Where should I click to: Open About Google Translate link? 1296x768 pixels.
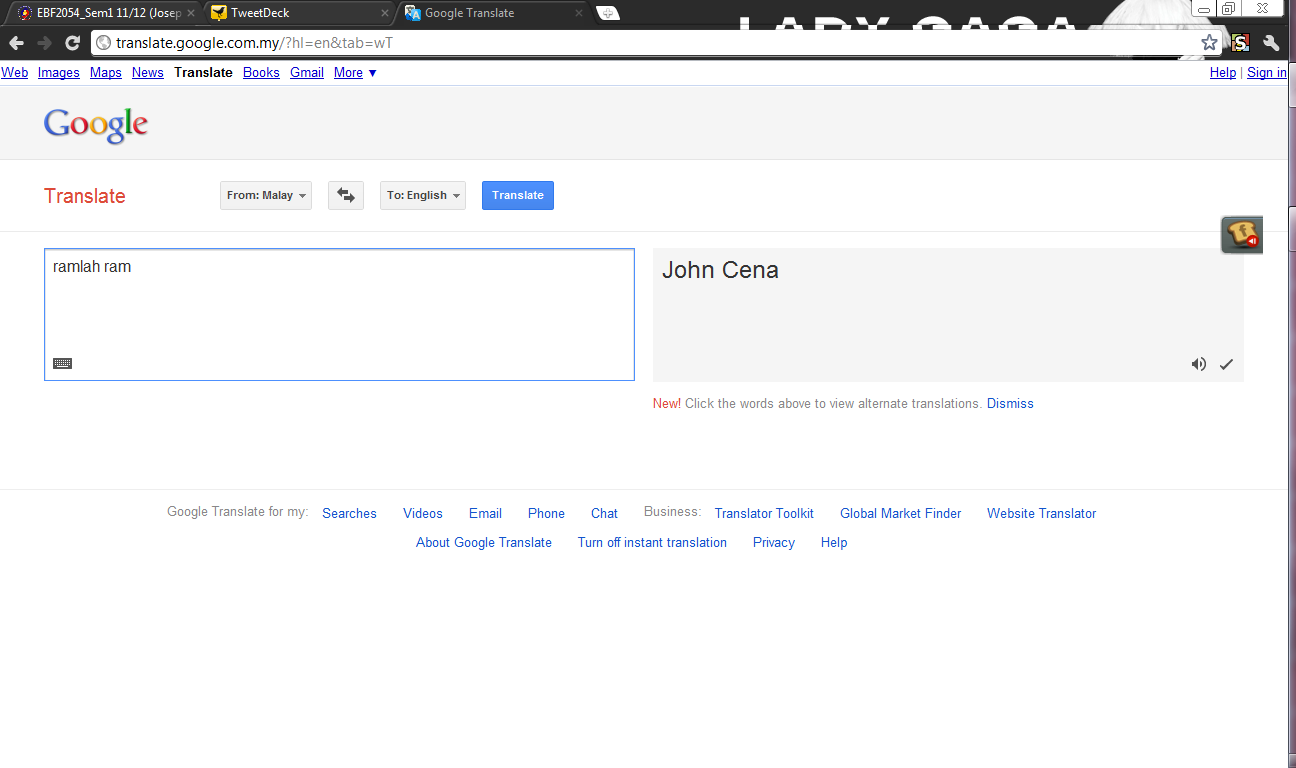(484, 542)
